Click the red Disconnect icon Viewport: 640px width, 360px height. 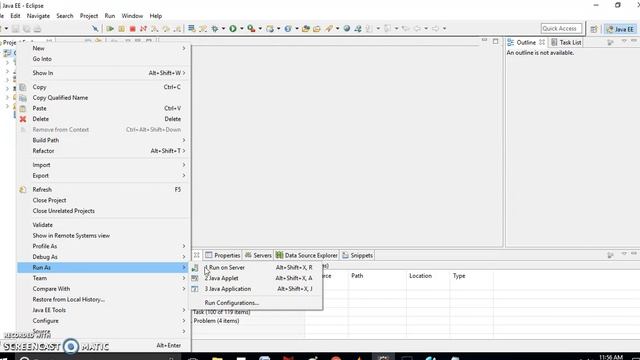click(x=143, y=29)
